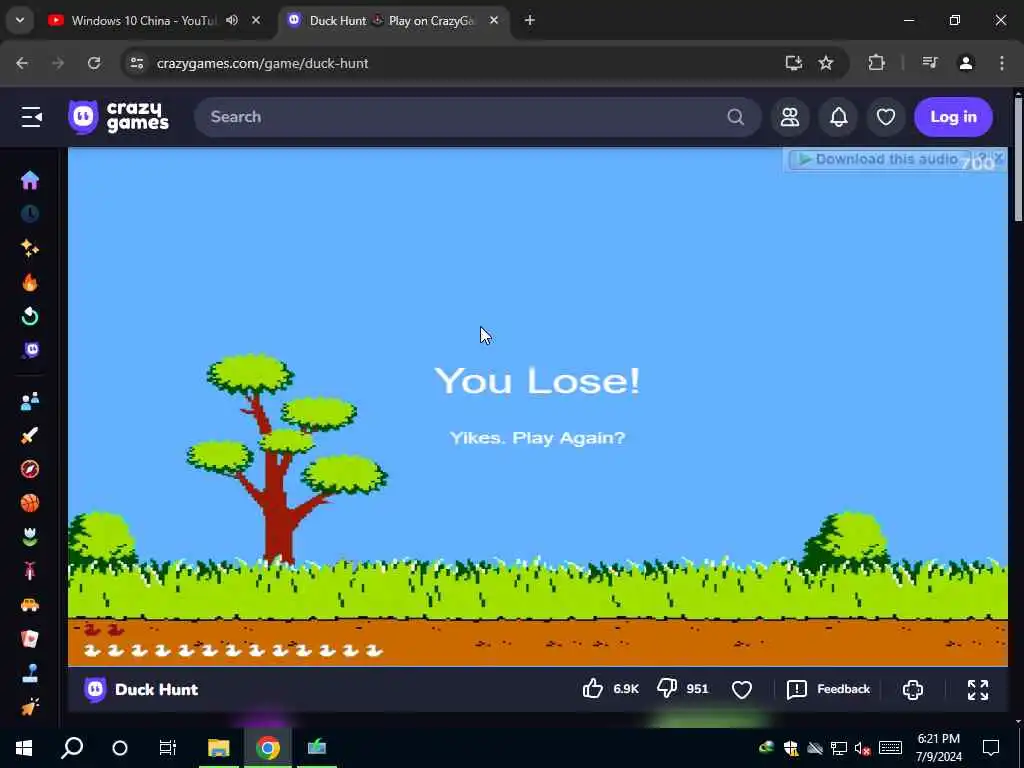Open notifications bell icon
1024x768 pixels.
(839, 117)
